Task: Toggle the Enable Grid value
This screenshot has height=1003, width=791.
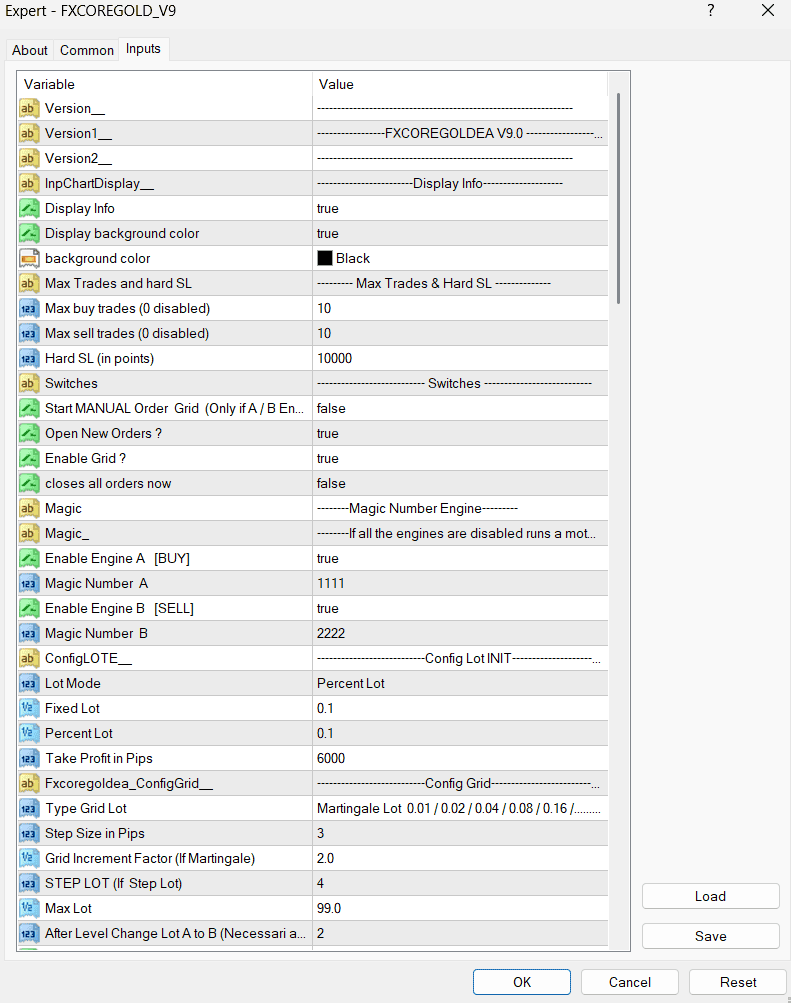Action: click(460, 458)
